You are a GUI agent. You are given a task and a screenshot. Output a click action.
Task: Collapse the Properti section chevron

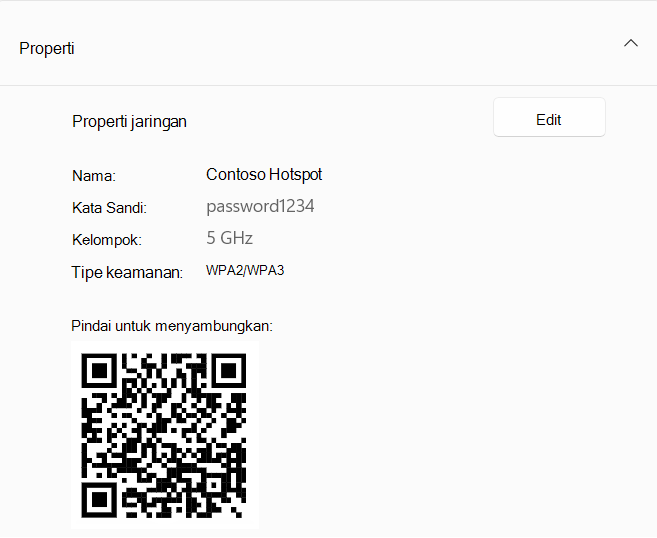(x=631, y=43)
